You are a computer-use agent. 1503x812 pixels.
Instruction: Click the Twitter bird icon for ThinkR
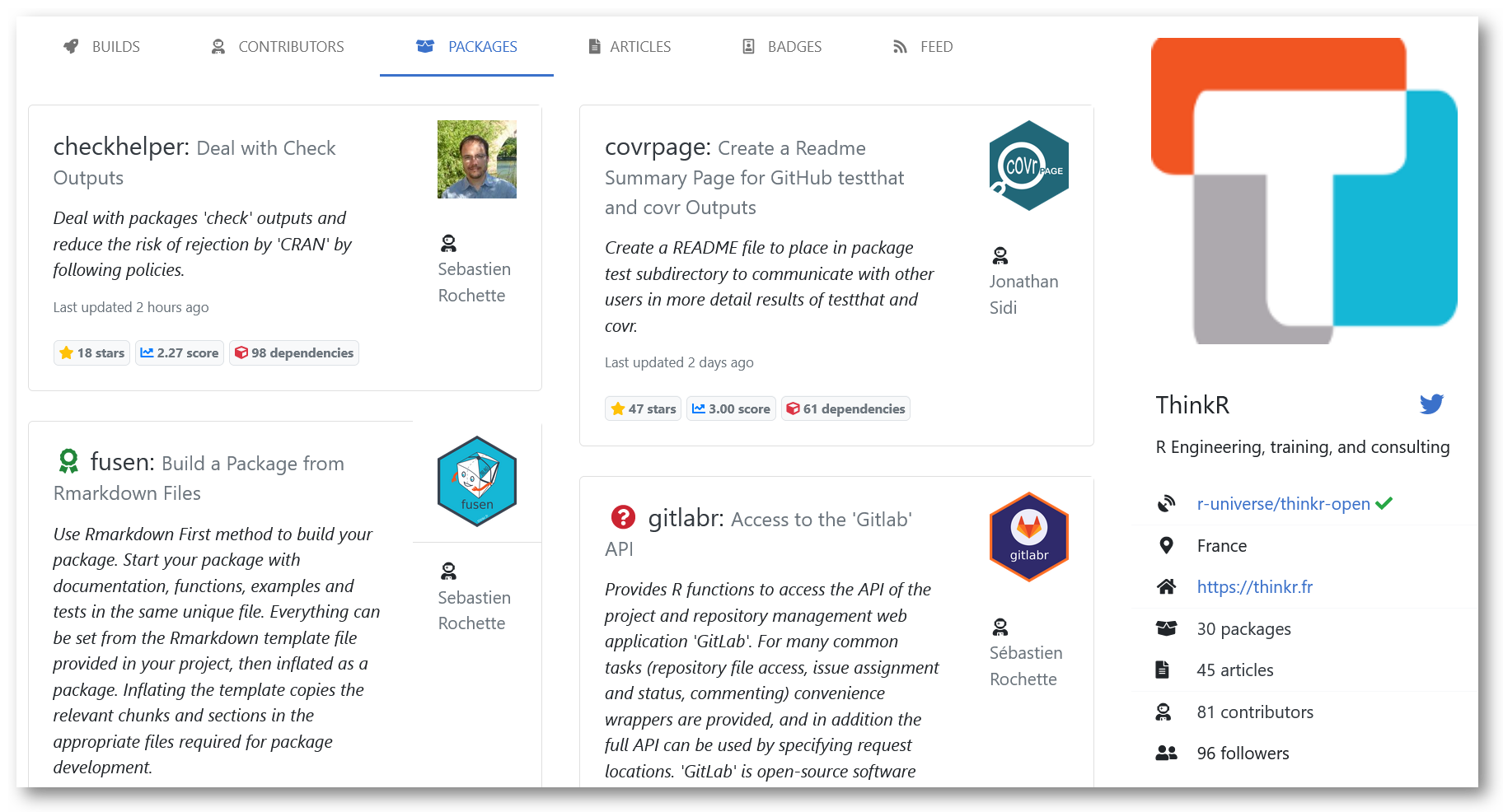(1431, 404)
